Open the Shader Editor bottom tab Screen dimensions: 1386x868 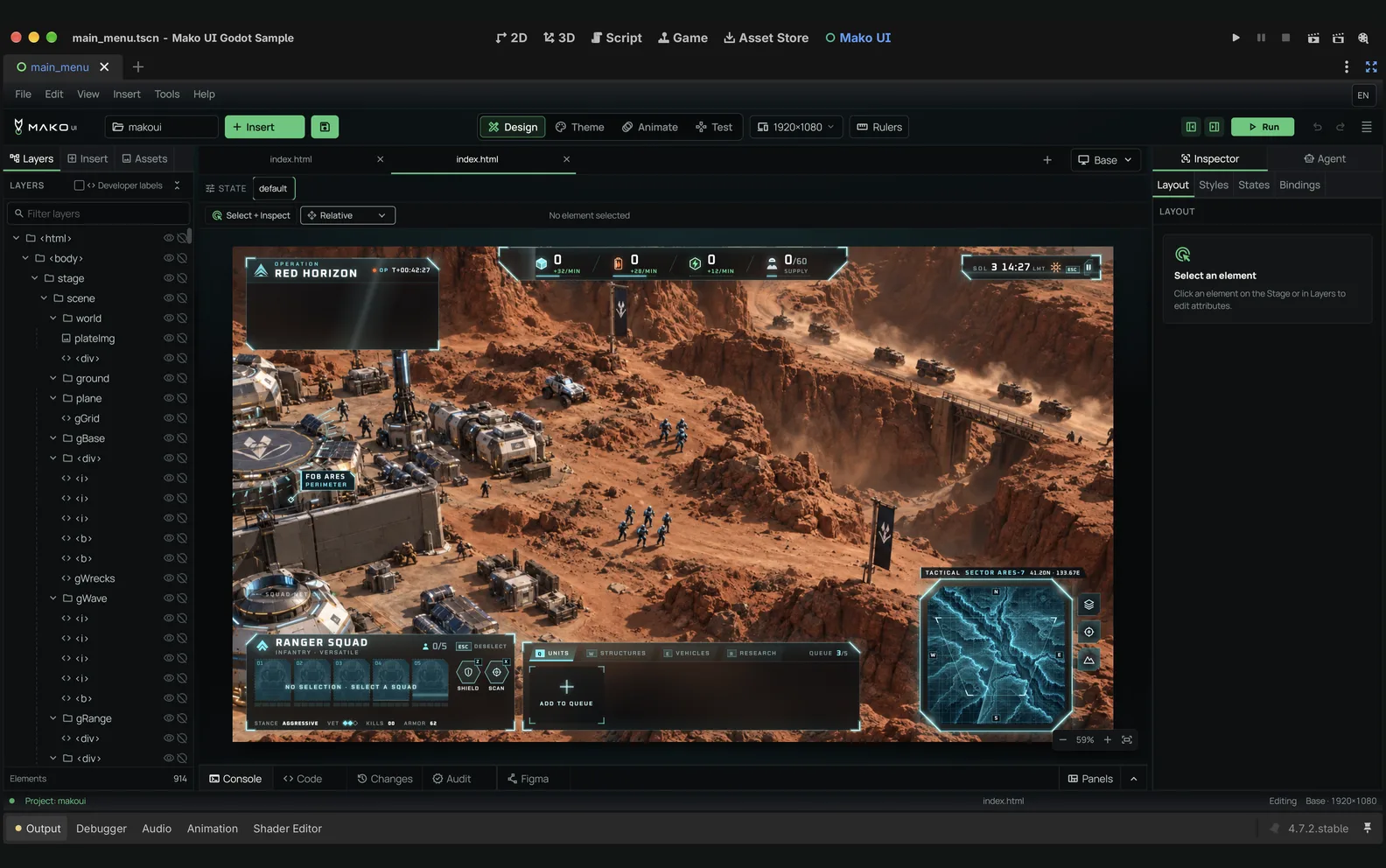click(x=288, y=828)
